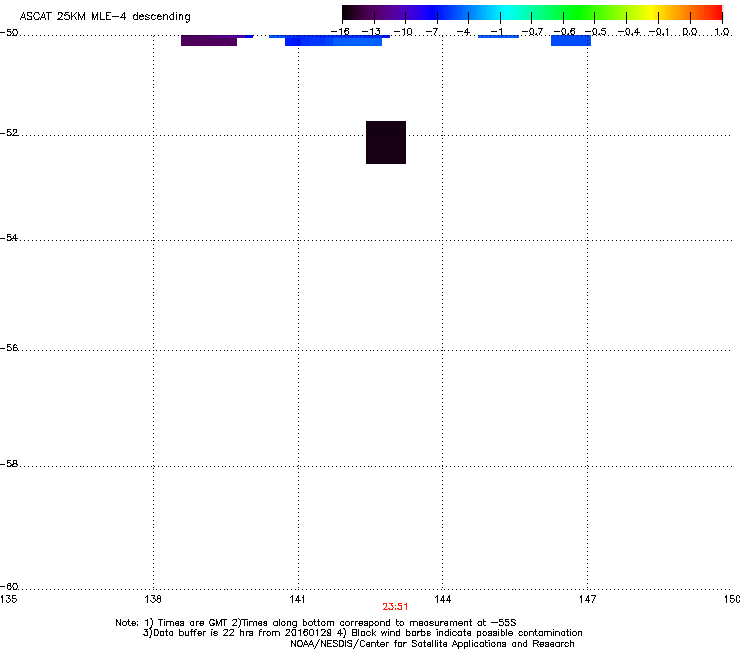Screen dimensions: 740x650
Task: Click the '-56' latitude axis label
Action: tap(9, 347)
